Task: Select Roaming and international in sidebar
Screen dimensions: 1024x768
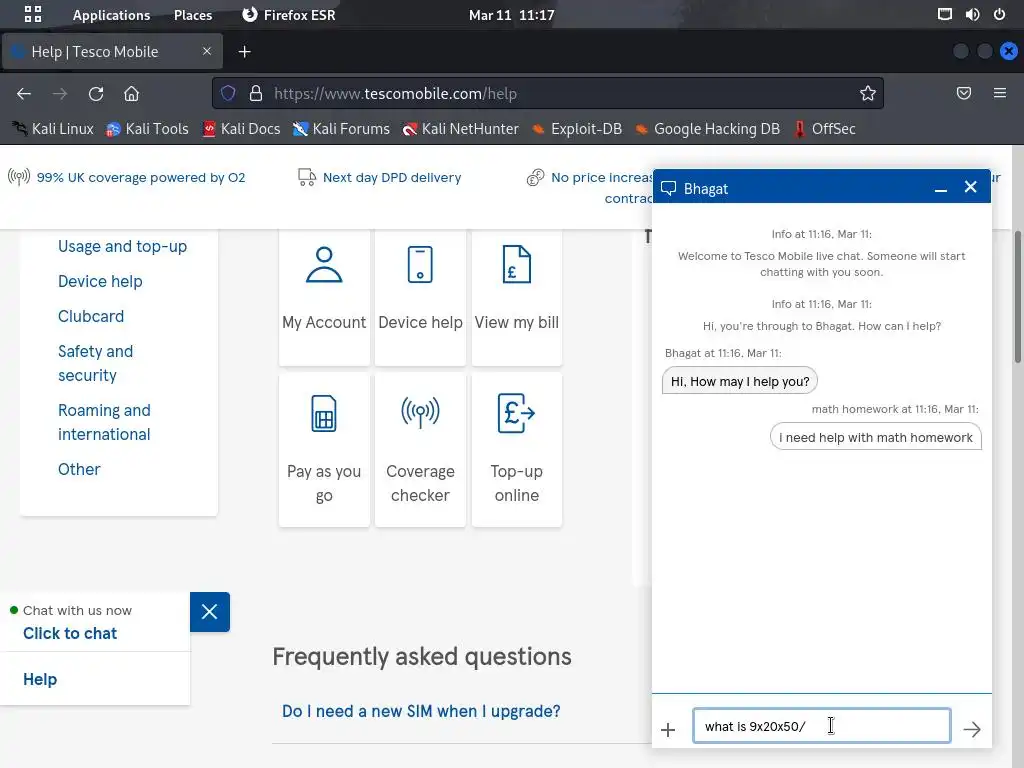Action: (104, 422)
